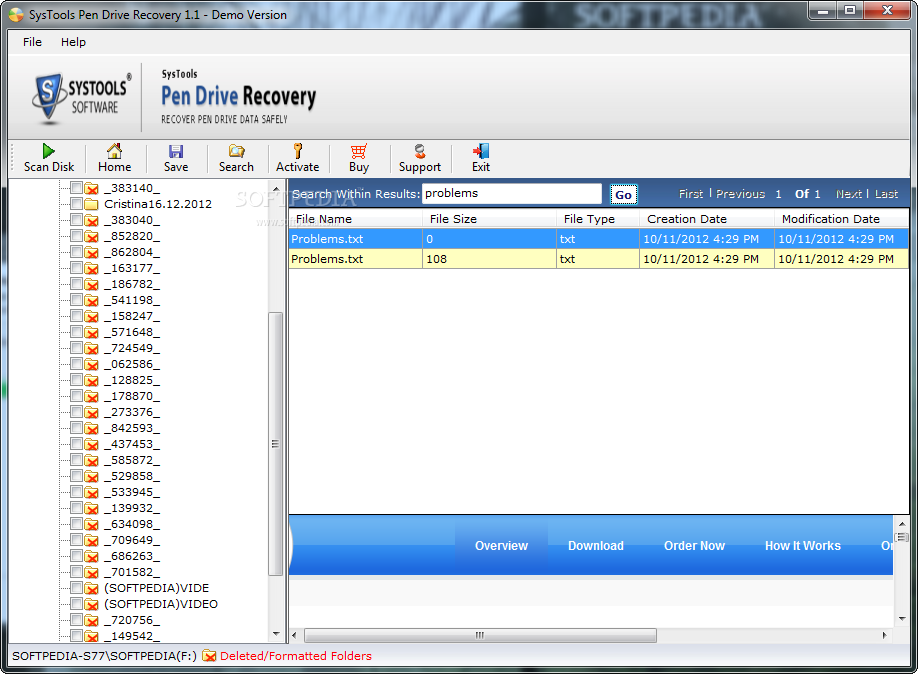Check the box for folder _383040_
Screen dimensions: 918x674
point(76,220)
